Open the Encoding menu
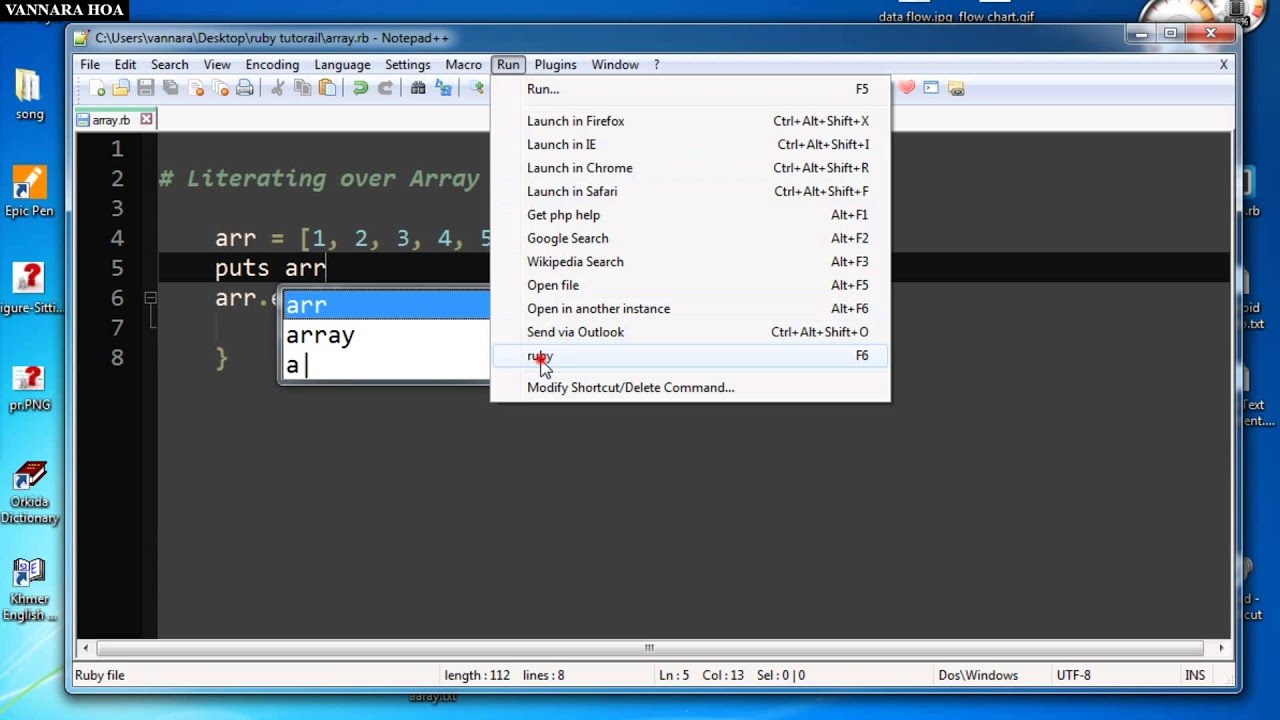1280x720 pixels. pos(272,65)
